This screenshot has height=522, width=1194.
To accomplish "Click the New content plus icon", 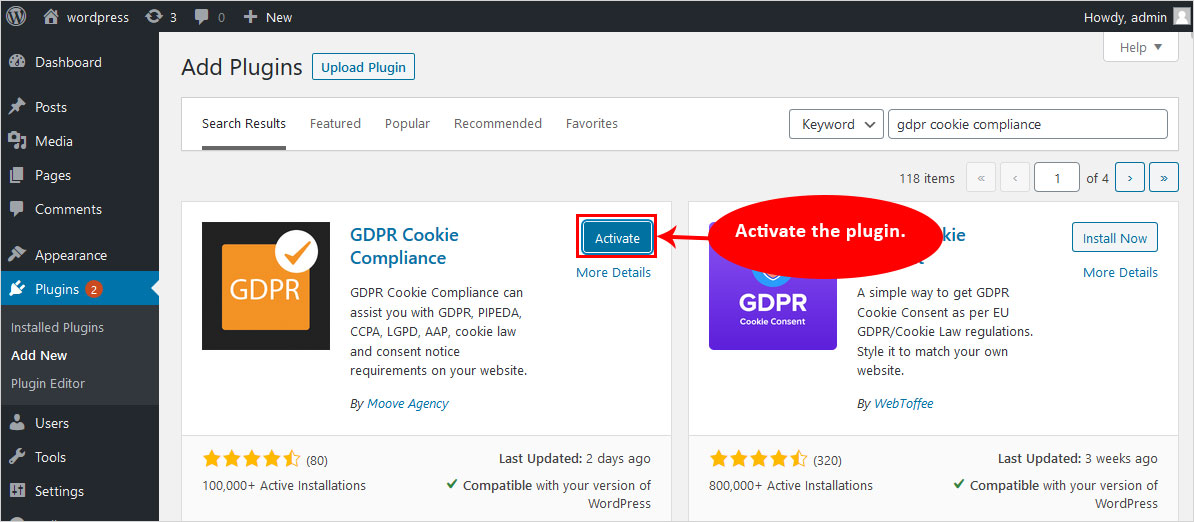I will pyautogui.click(x=267, y=17).
